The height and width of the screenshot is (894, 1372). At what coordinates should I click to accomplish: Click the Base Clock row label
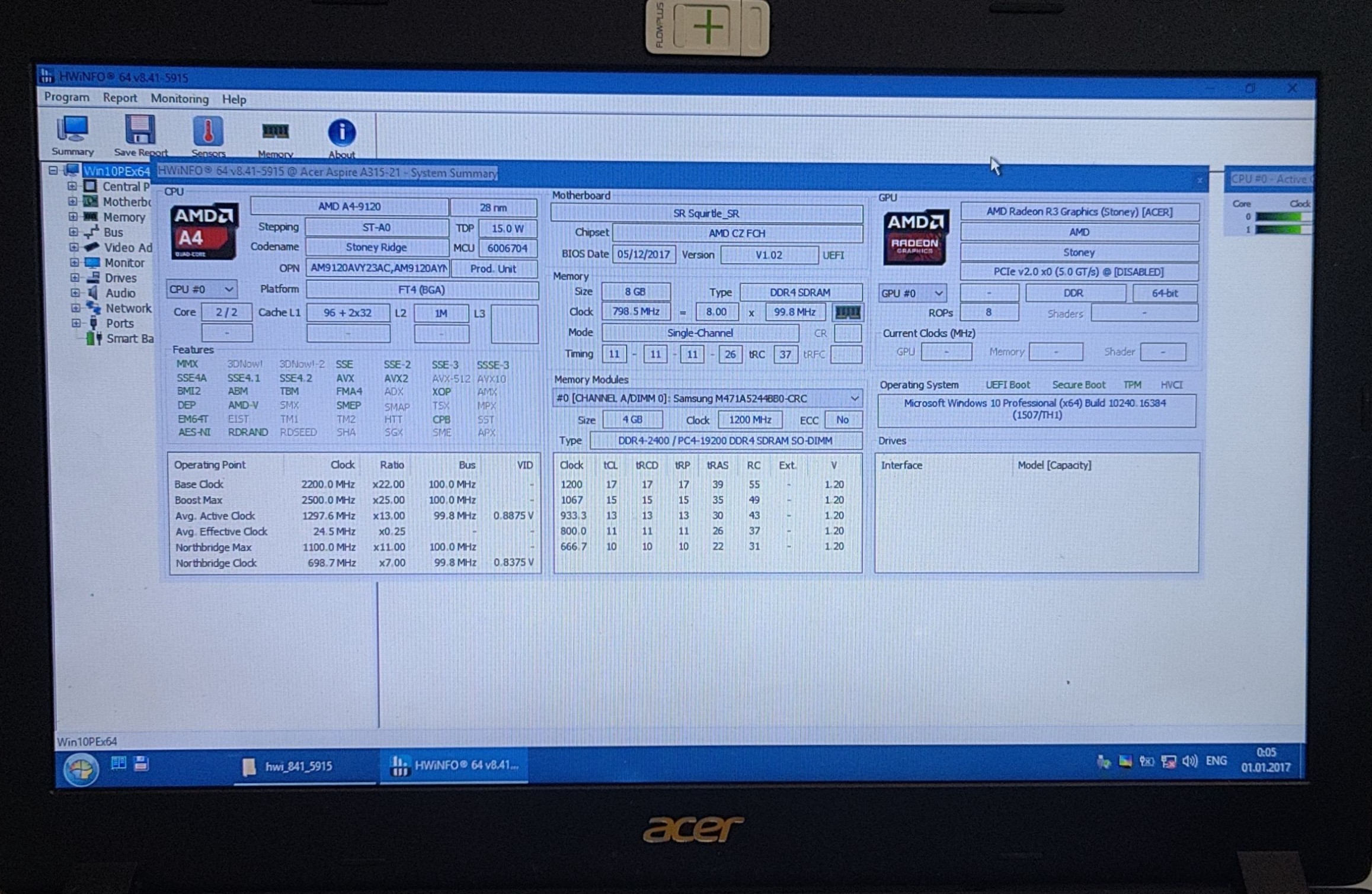click(199, 484)
